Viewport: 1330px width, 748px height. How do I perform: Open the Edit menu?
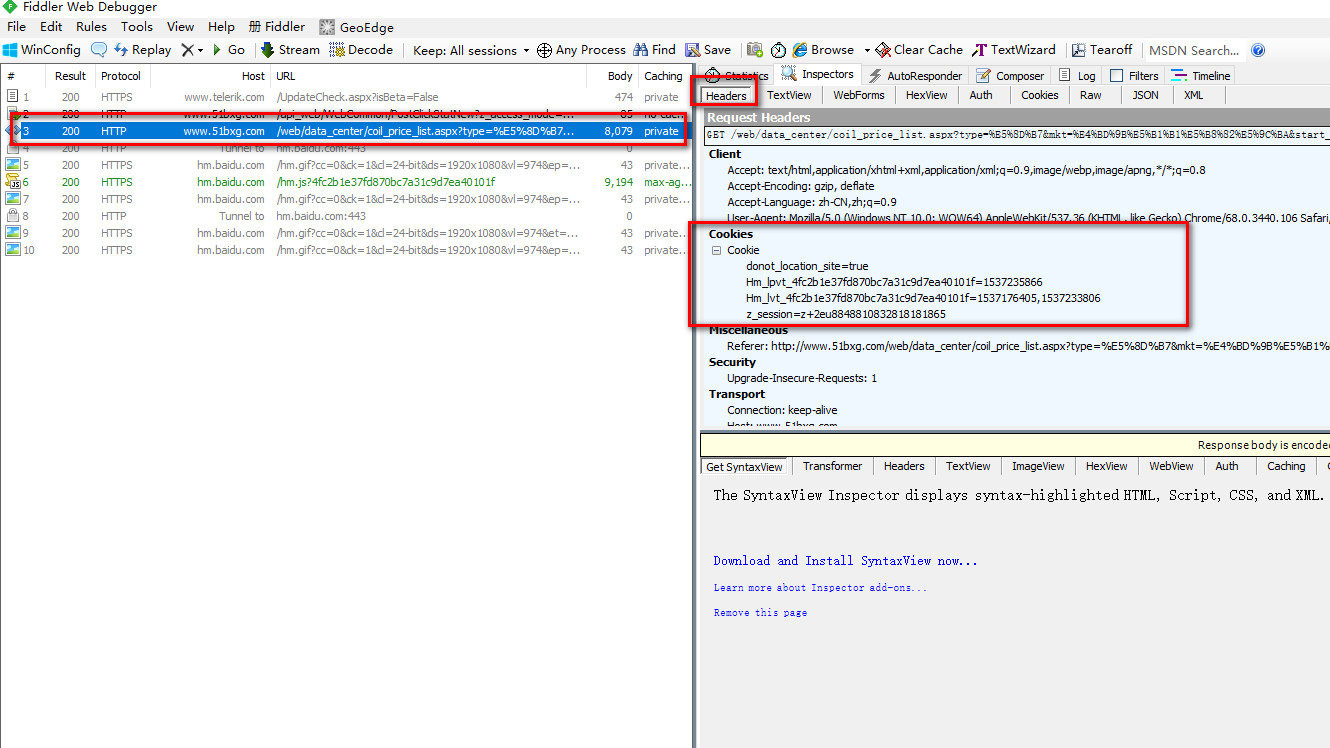[x=51, y=27]
